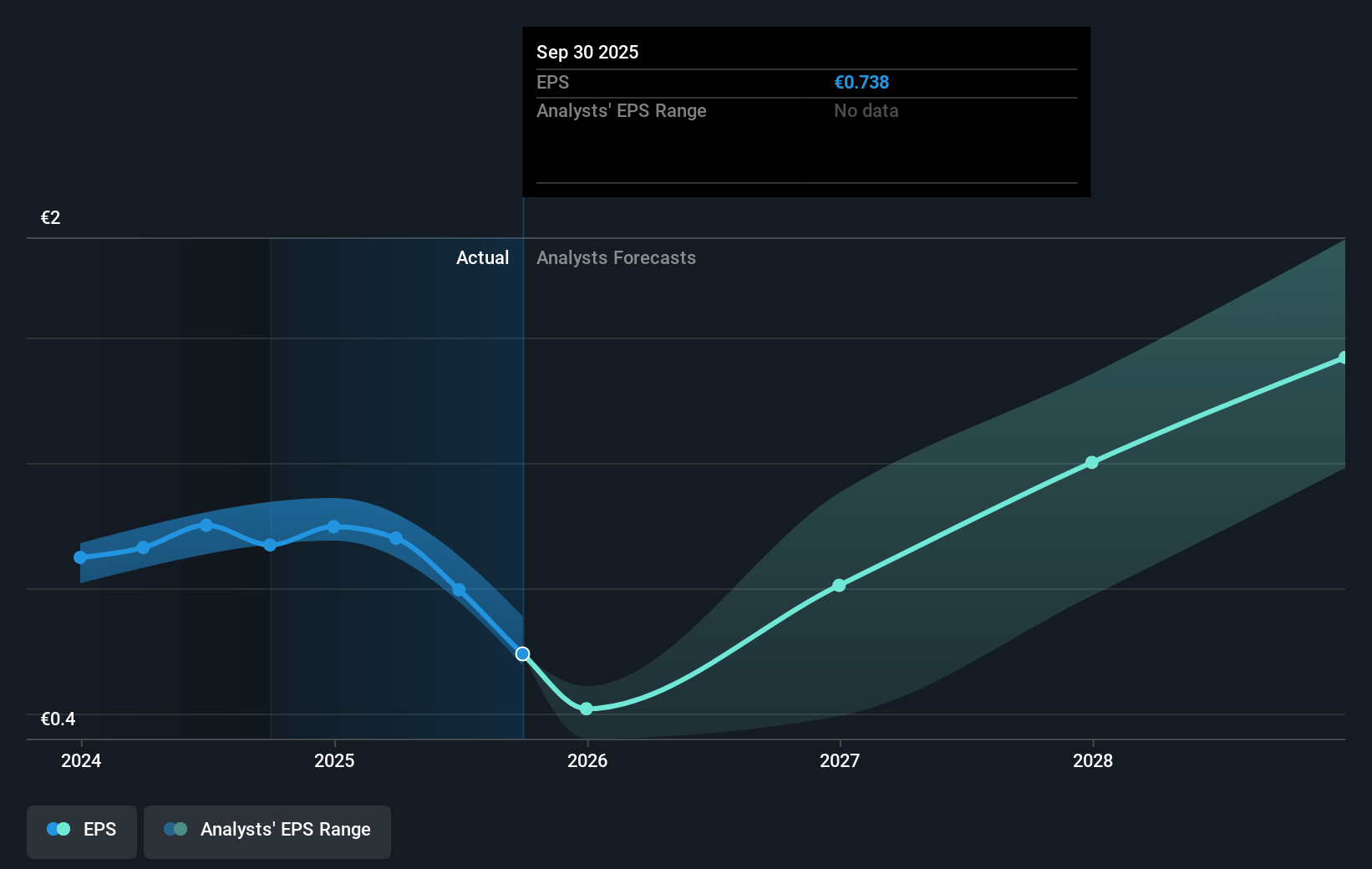The width and height of the screenshot is (1372, 869).
Task: Select the forecast data point at 2026
Action: 587,709
